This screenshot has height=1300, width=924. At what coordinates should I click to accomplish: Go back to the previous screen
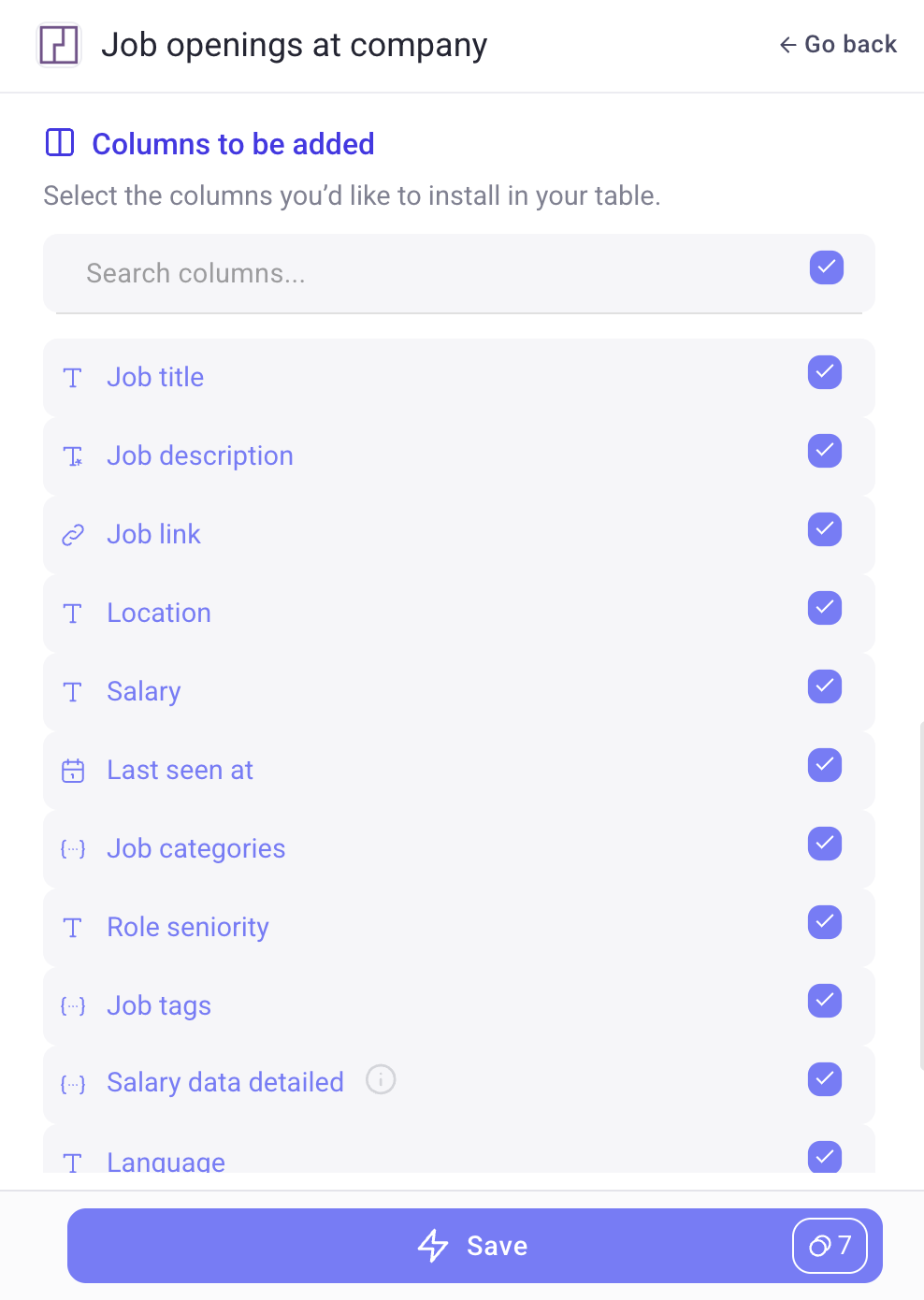pyautogui.click(x=838, y=44)
